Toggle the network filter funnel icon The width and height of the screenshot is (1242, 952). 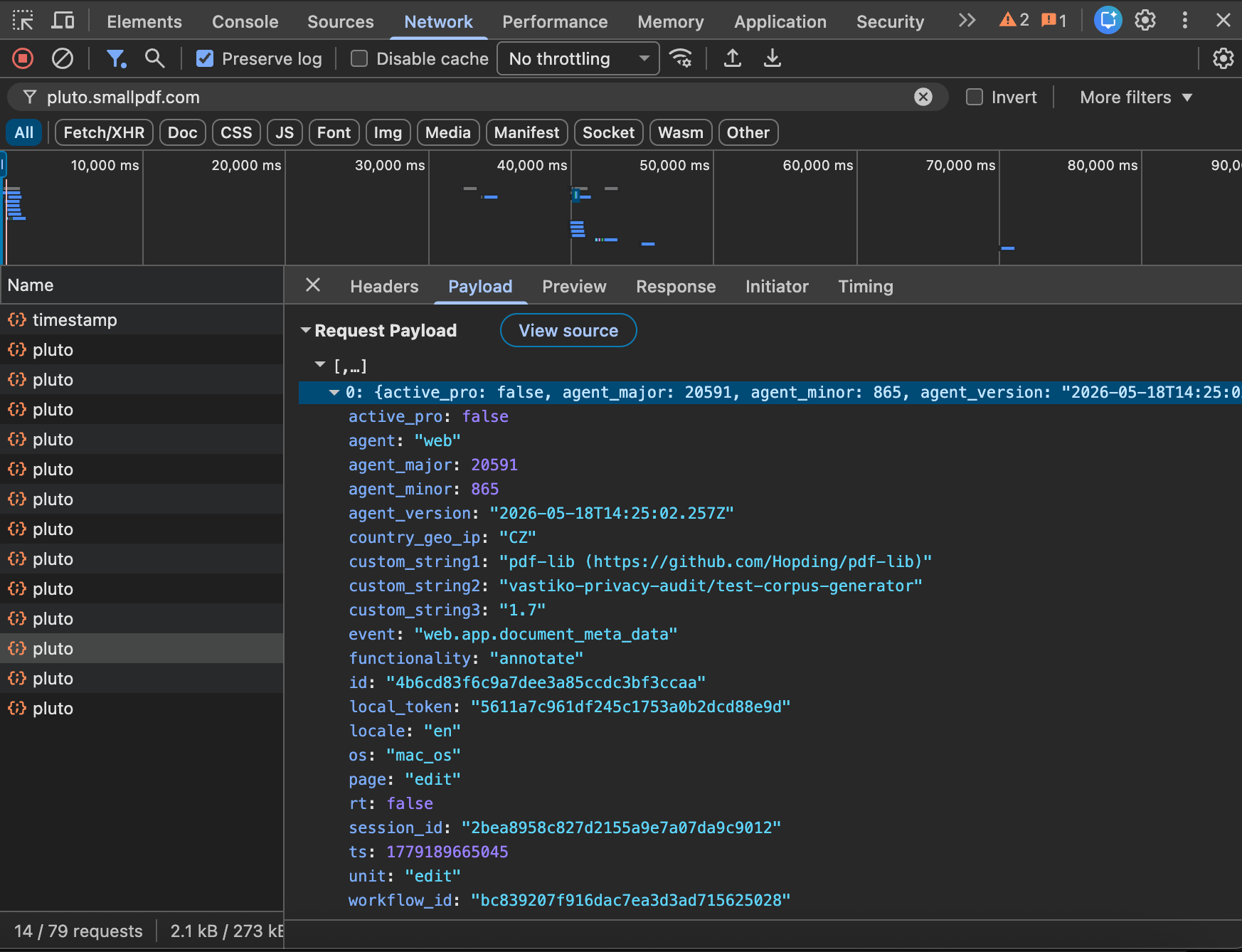tap(116, 58)
